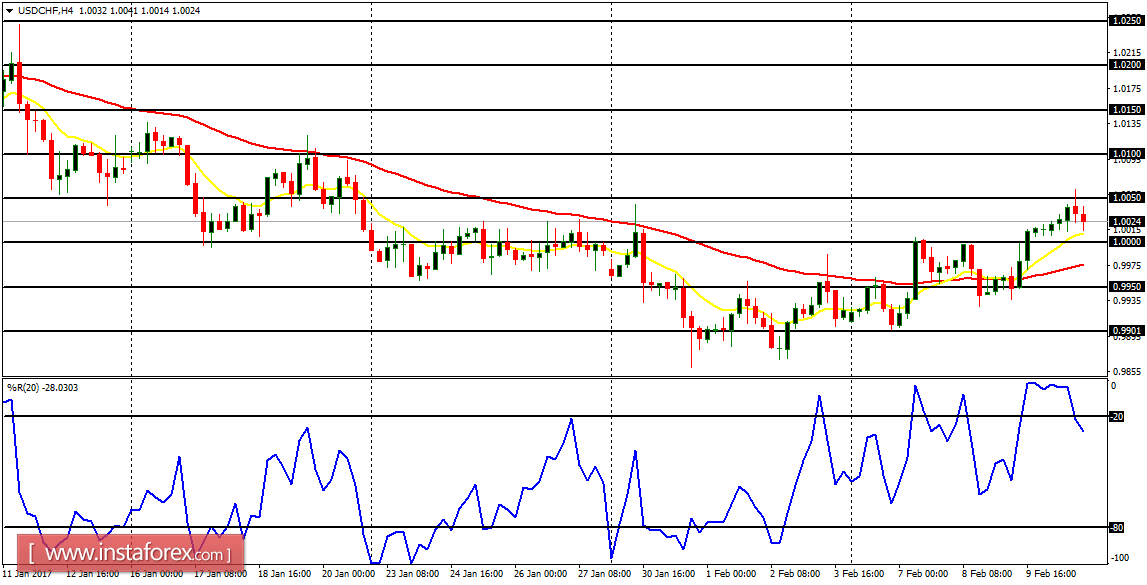Click the 20 Jan 00:00 time label
This screenshot has width=1147, height=585.
point(347,575)
